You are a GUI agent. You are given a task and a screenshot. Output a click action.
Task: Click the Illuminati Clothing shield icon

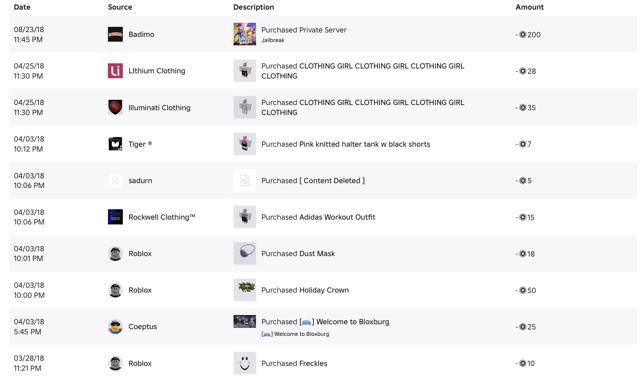[115, 107]
